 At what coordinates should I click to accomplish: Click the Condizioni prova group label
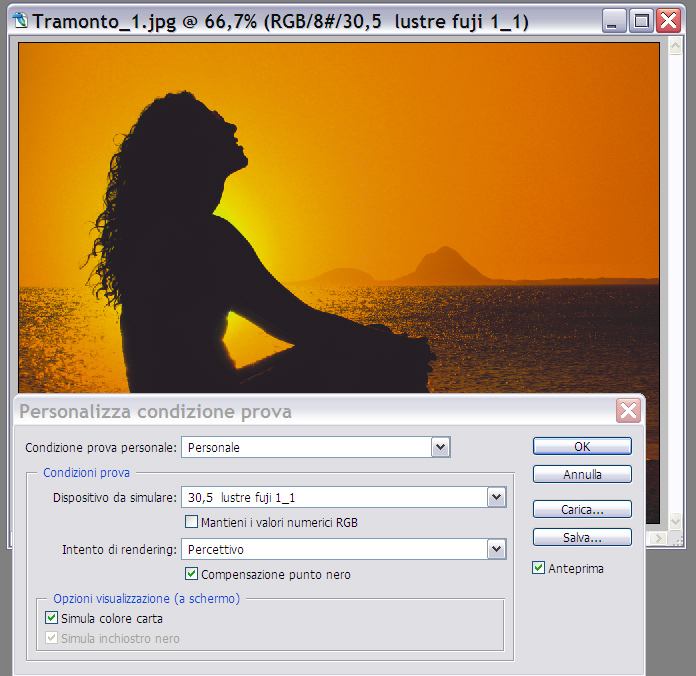point(87,473)
